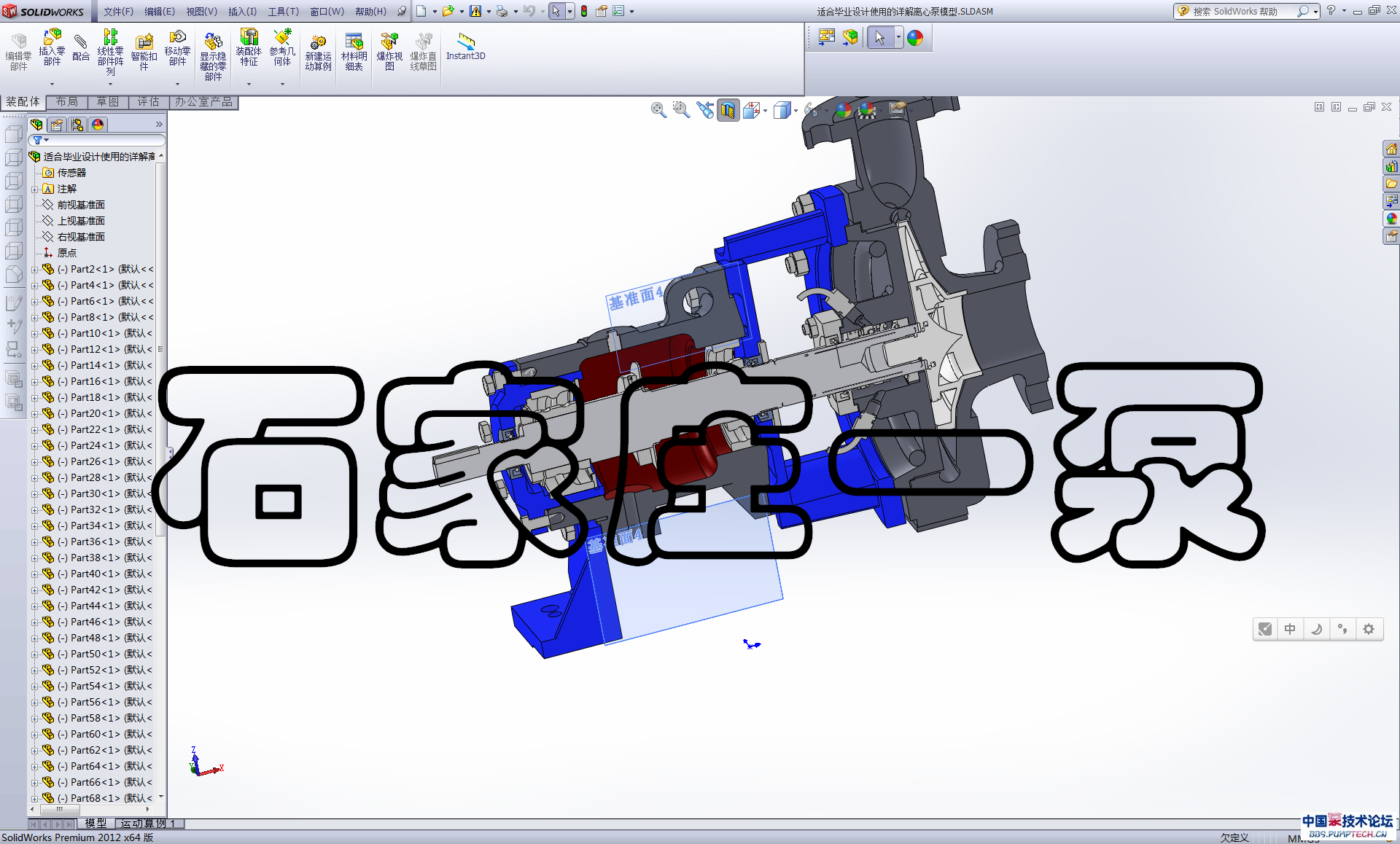
Task: Open the 工具(T) menu
Action: (283, 11)
